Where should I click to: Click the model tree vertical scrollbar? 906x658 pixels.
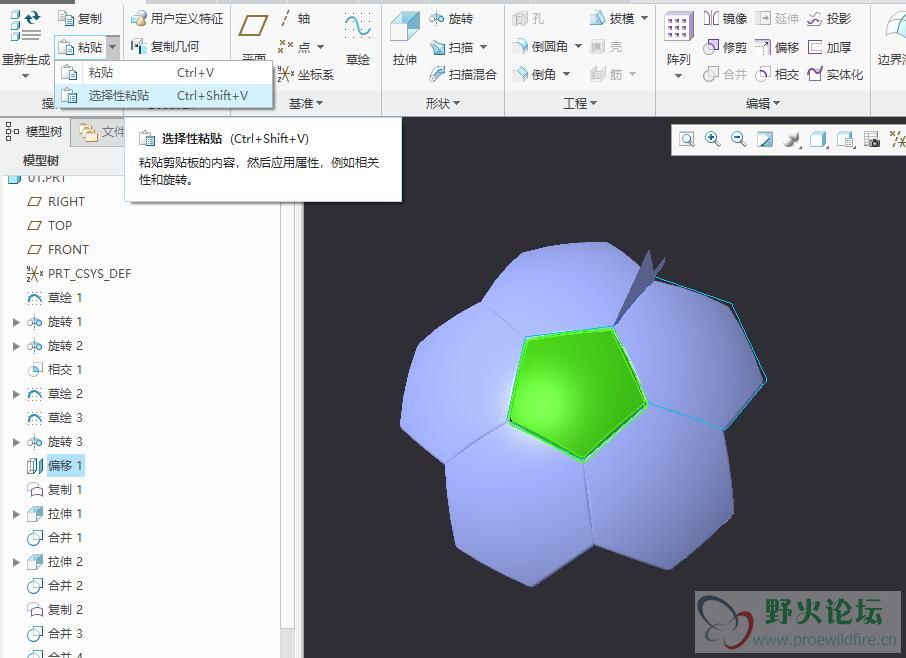pyautogui.click(x=288, y=416)
